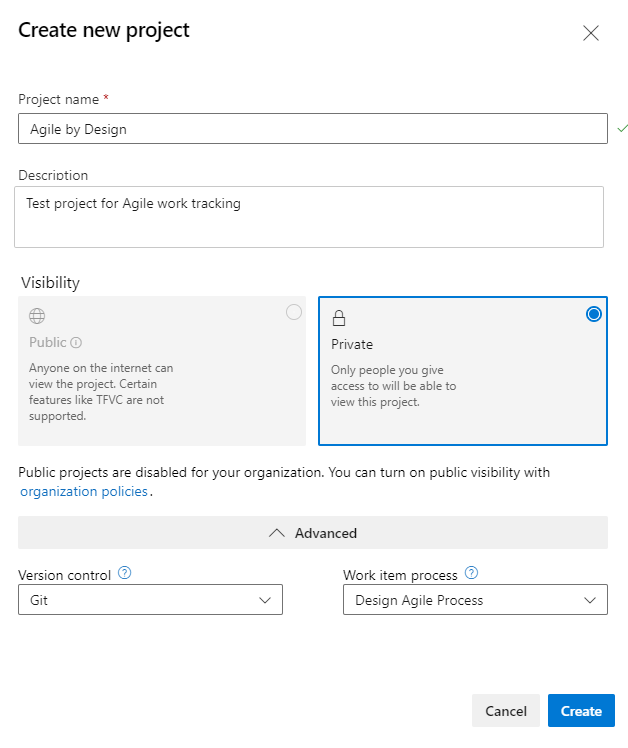Viewport: 628px width, 748px height.
Task: Click the 'Private' card title text
Action: (x=352, y=344)
